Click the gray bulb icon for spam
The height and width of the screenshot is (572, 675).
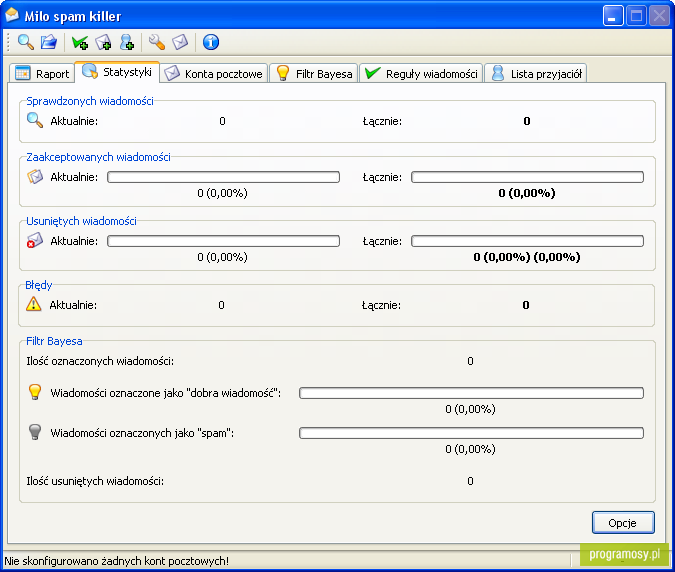[x=35, y=432]
